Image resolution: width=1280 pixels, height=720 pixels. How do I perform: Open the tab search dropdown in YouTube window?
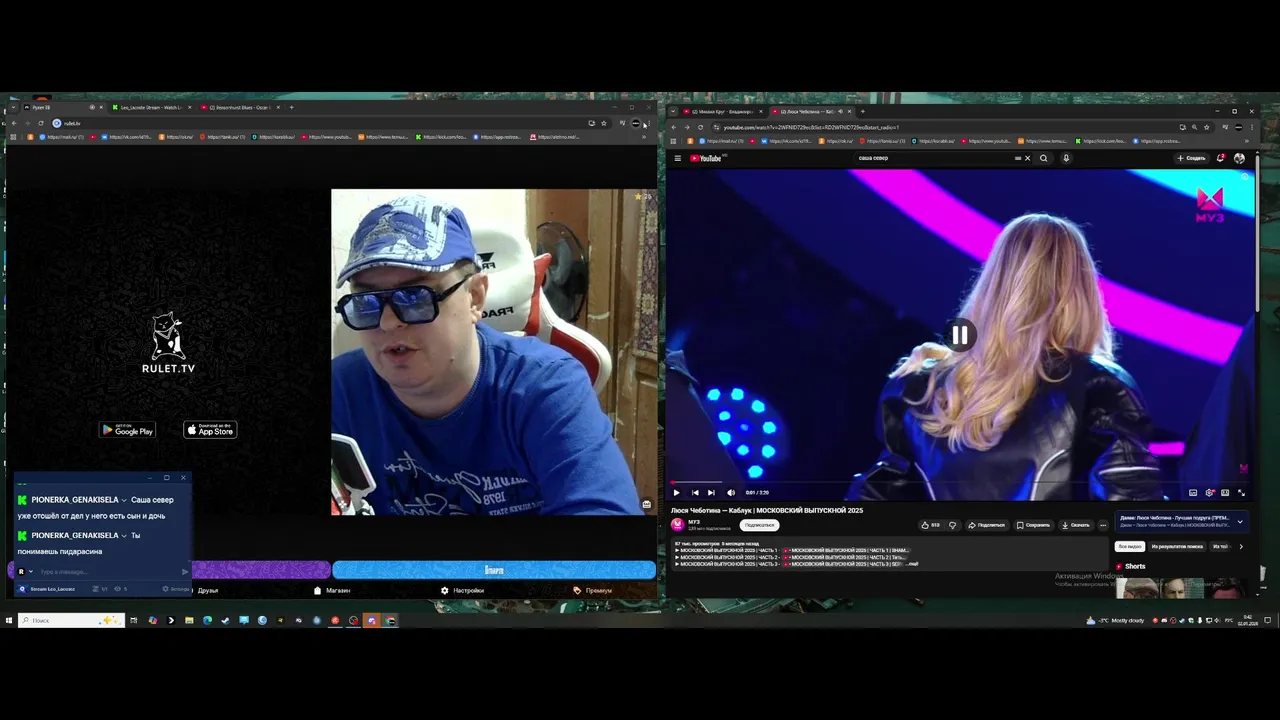point(673,111)
